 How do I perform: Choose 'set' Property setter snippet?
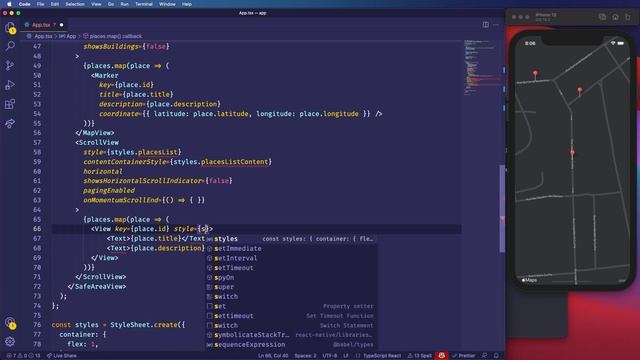coord(291,306)
